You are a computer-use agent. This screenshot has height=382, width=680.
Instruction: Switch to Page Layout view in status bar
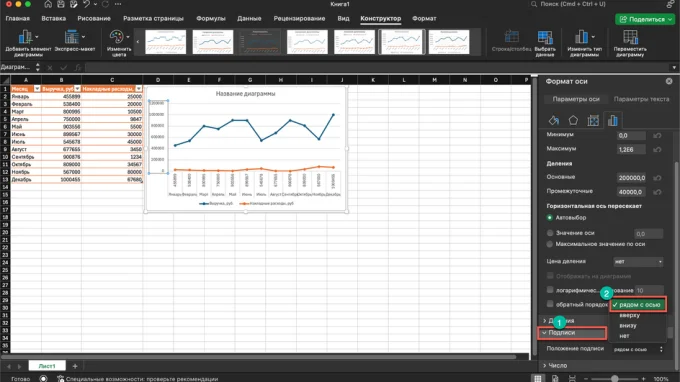click(x=555, y=378)
